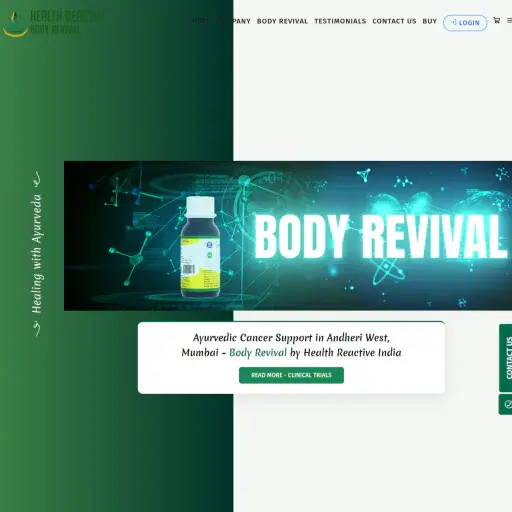
Task: Select the Buy menu item
Action: [x=430, y=21]
